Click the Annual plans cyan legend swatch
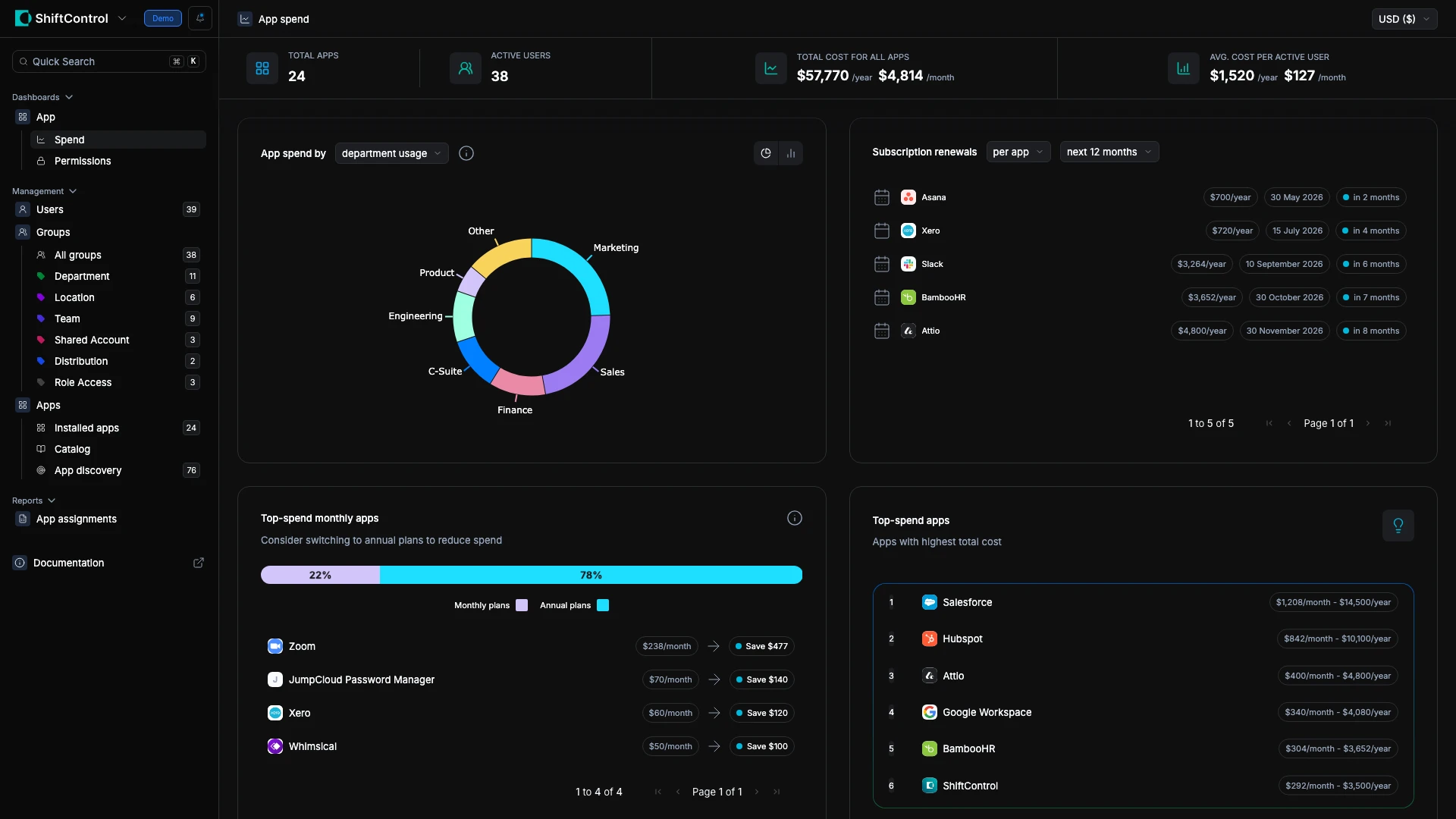This screenshot has width=1456, height=819. point(603,605)
